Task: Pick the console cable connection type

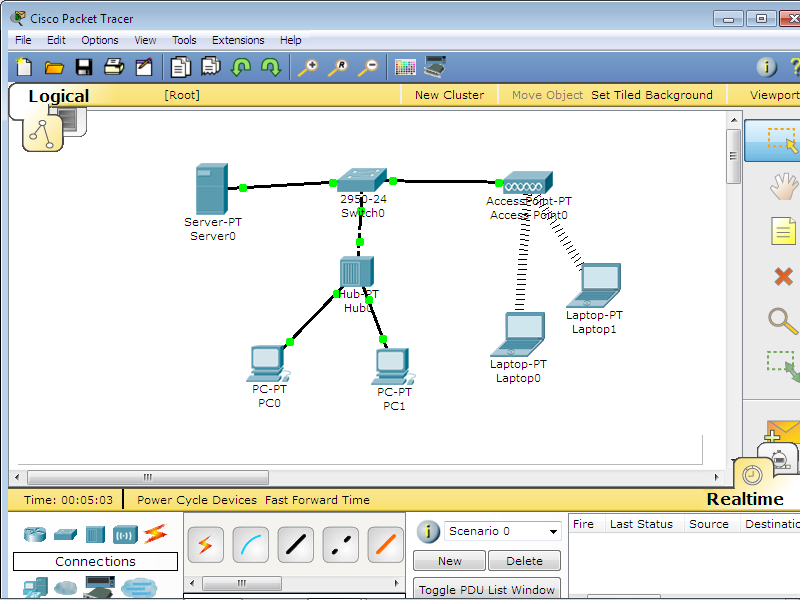Action: [250, 544]
